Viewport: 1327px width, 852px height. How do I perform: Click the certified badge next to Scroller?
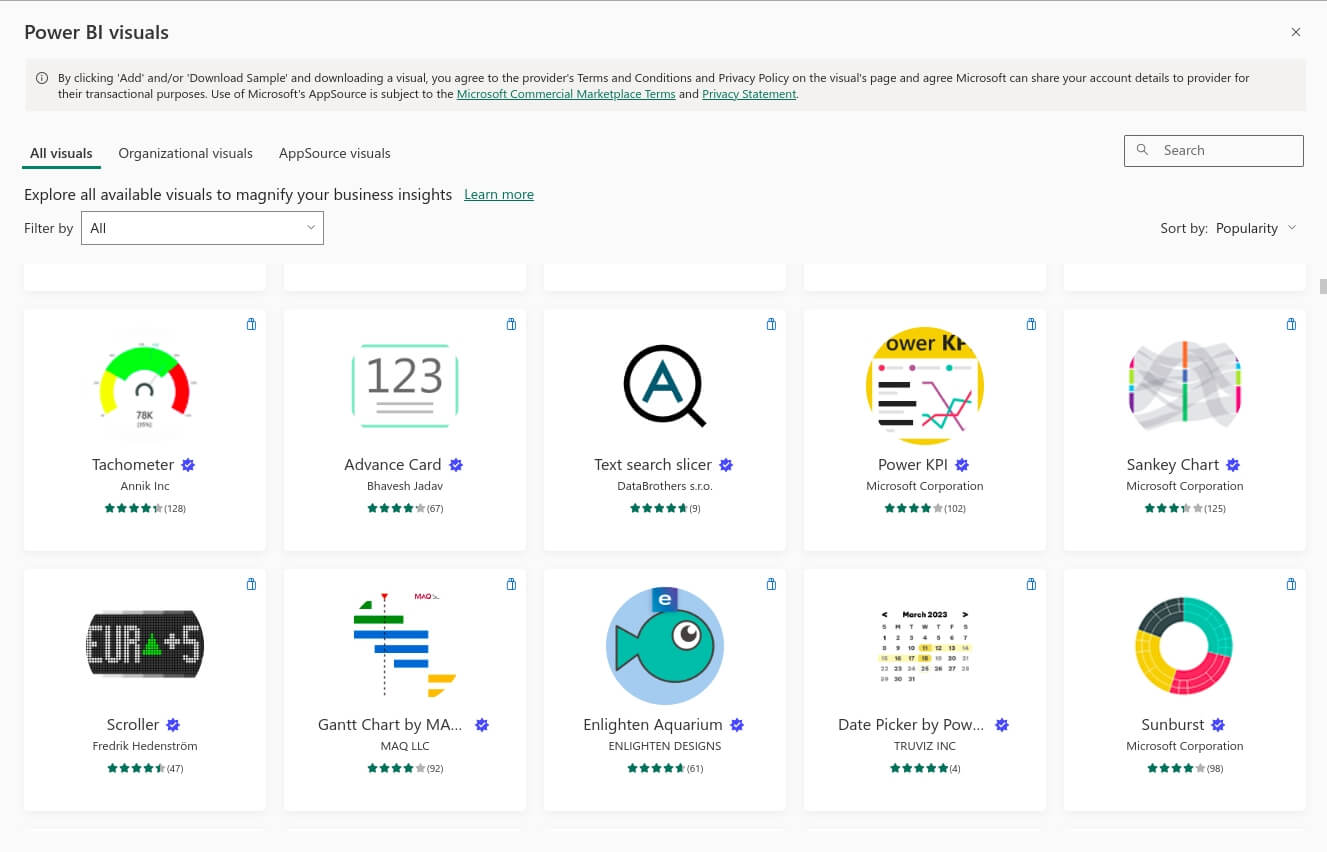tap(173, 725)
